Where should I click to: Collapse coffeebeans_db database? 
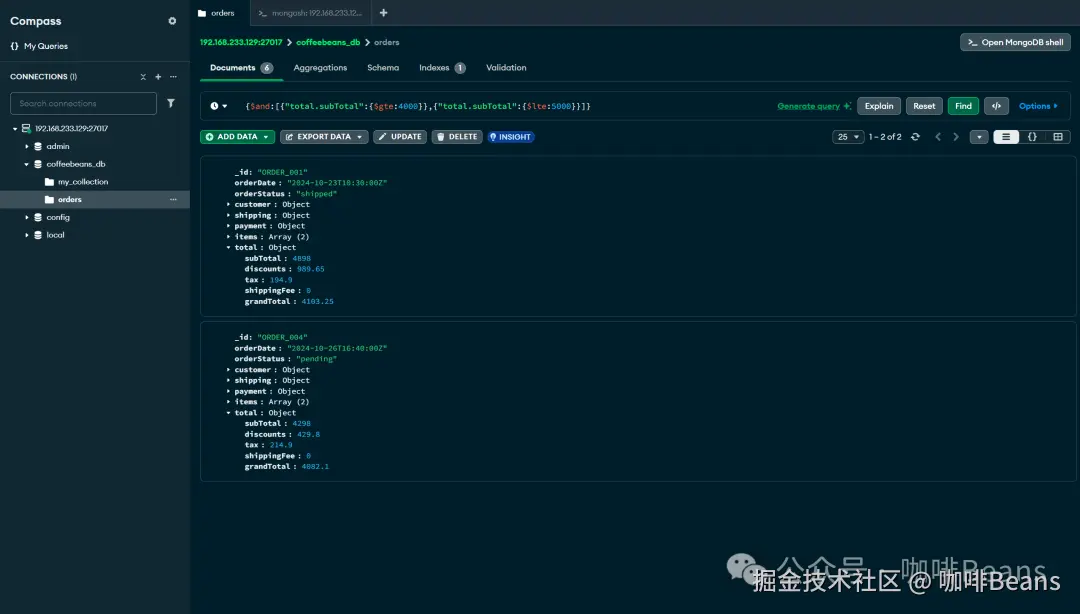[x=27, y=165]
